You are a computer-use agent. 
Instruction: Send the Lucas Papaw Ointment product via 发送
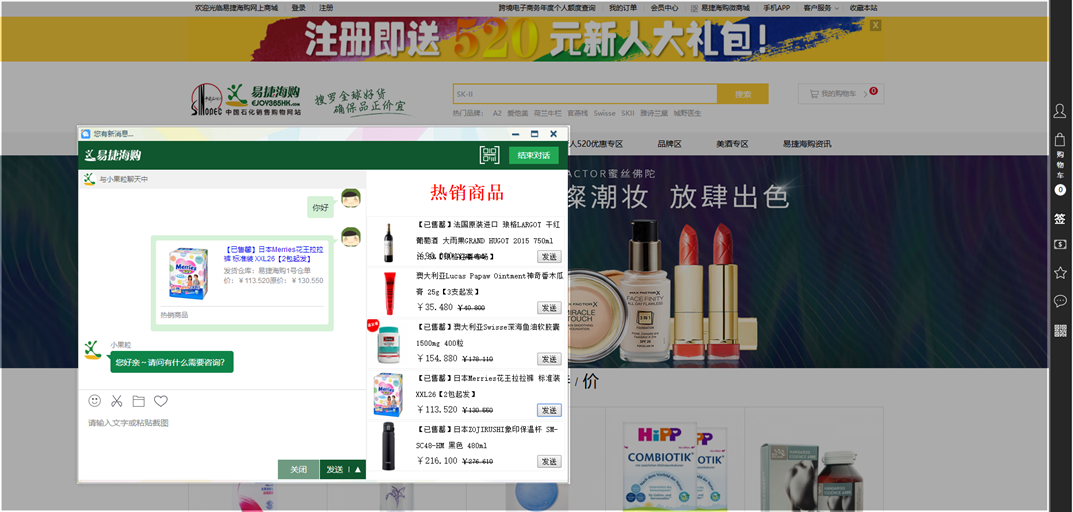[x=549, y=308]
